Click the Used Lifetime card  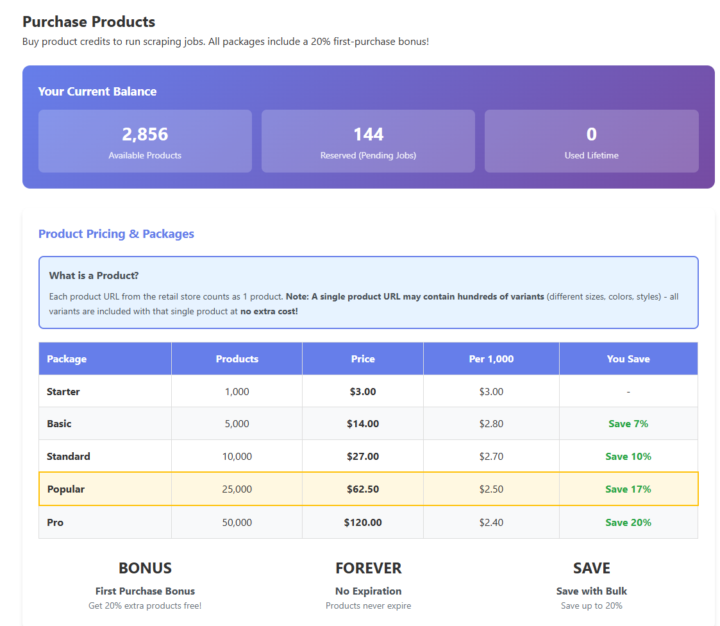click(591, 141)
